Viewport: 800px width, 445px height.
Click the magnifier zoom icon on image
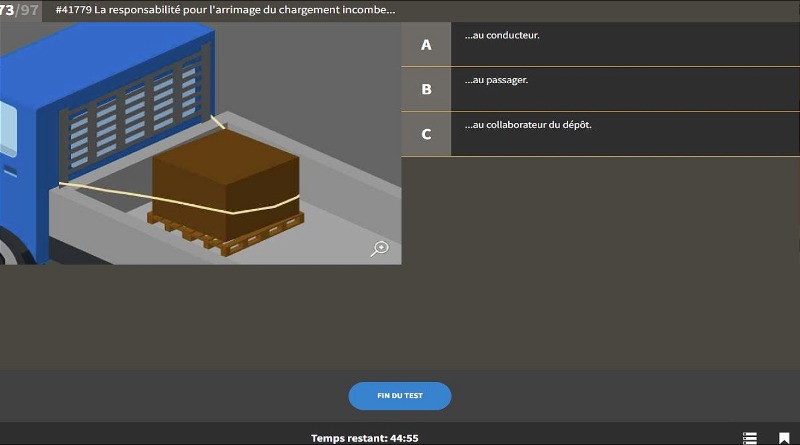point(379,249)
